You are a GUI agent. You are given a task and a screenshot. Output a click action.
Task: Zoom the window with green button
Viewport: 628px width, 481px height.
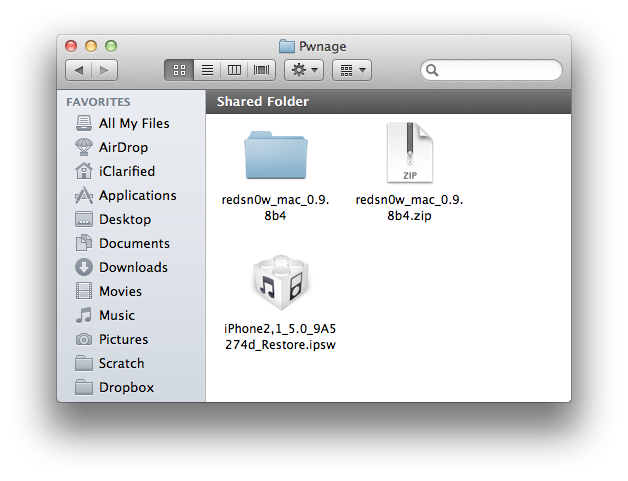coord(111,46)
